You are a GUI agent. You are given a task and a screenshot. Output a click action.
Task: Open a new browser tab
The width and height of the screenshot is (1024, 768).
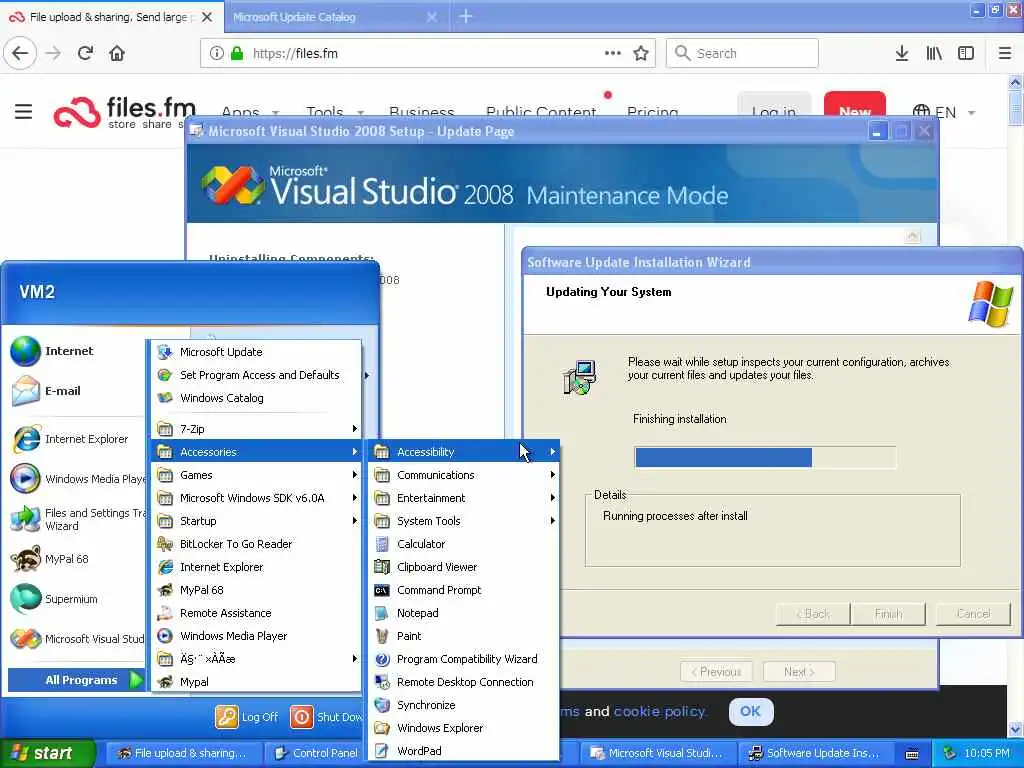tap(466, 16)
